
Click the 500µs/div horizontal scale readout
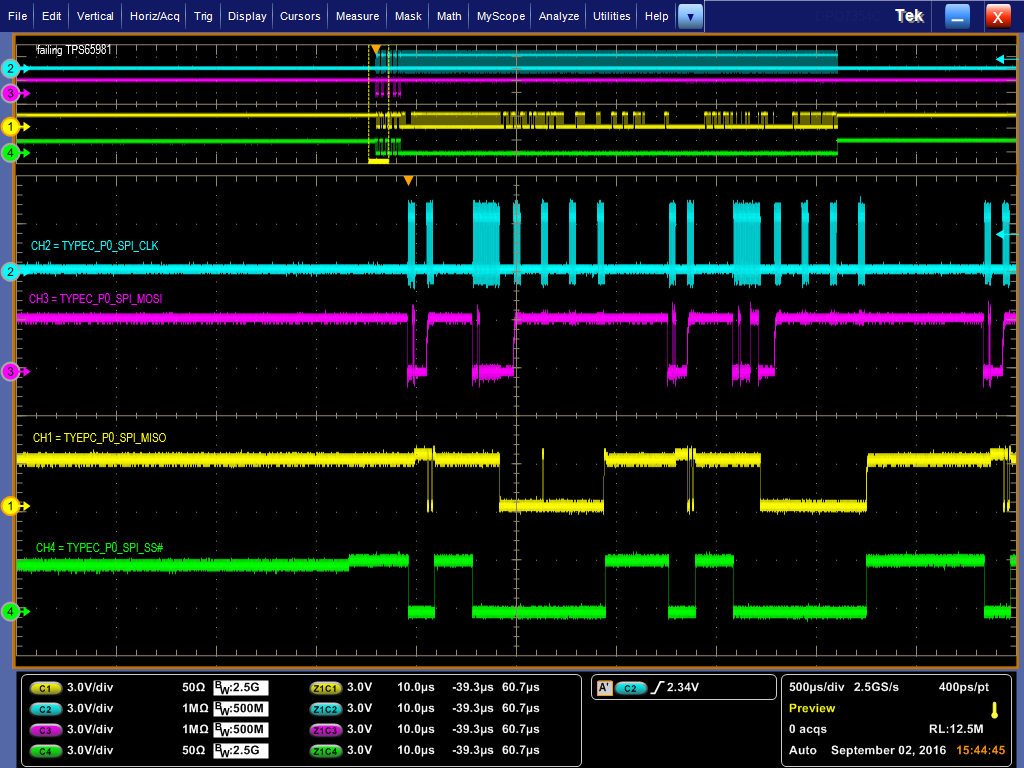pyautogui.click(x=816, y=687)
